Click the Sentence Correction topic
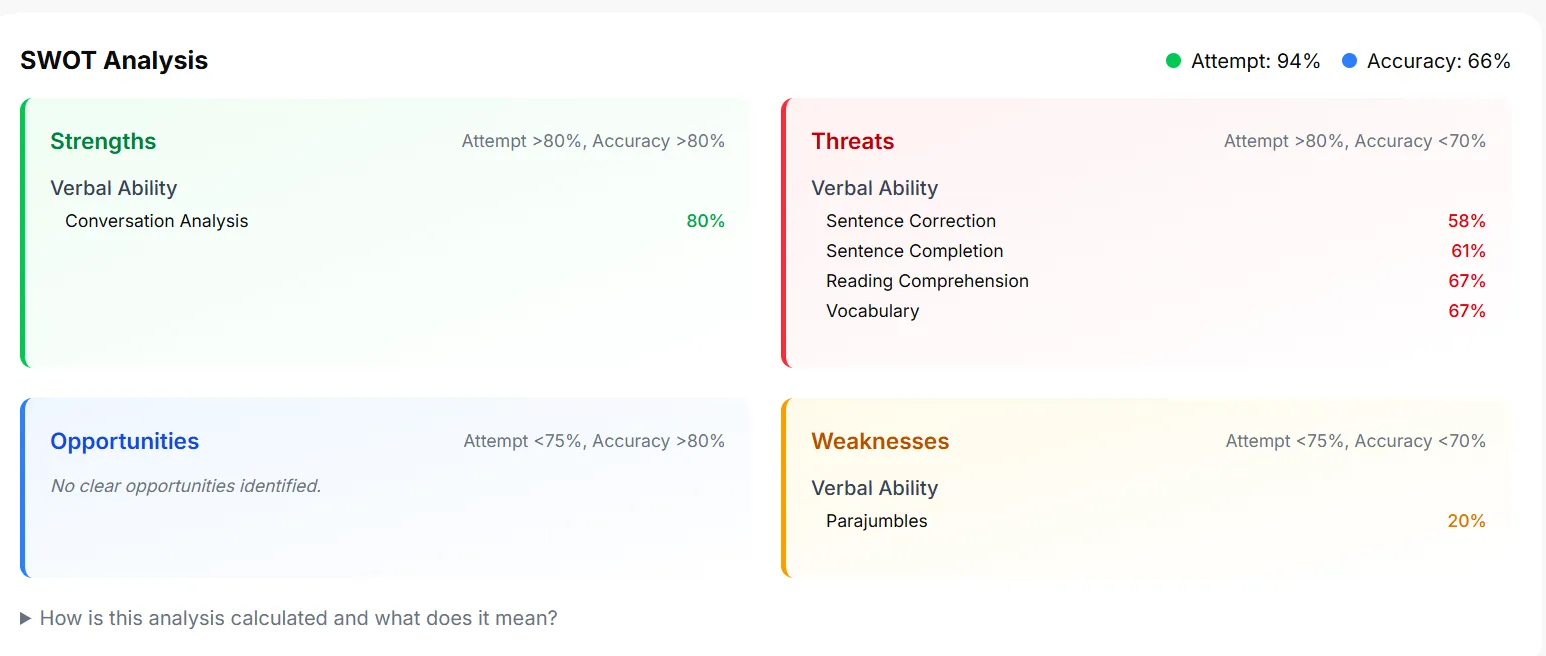This screenshot has width=1546, height=656. click(x=911, y=221)
